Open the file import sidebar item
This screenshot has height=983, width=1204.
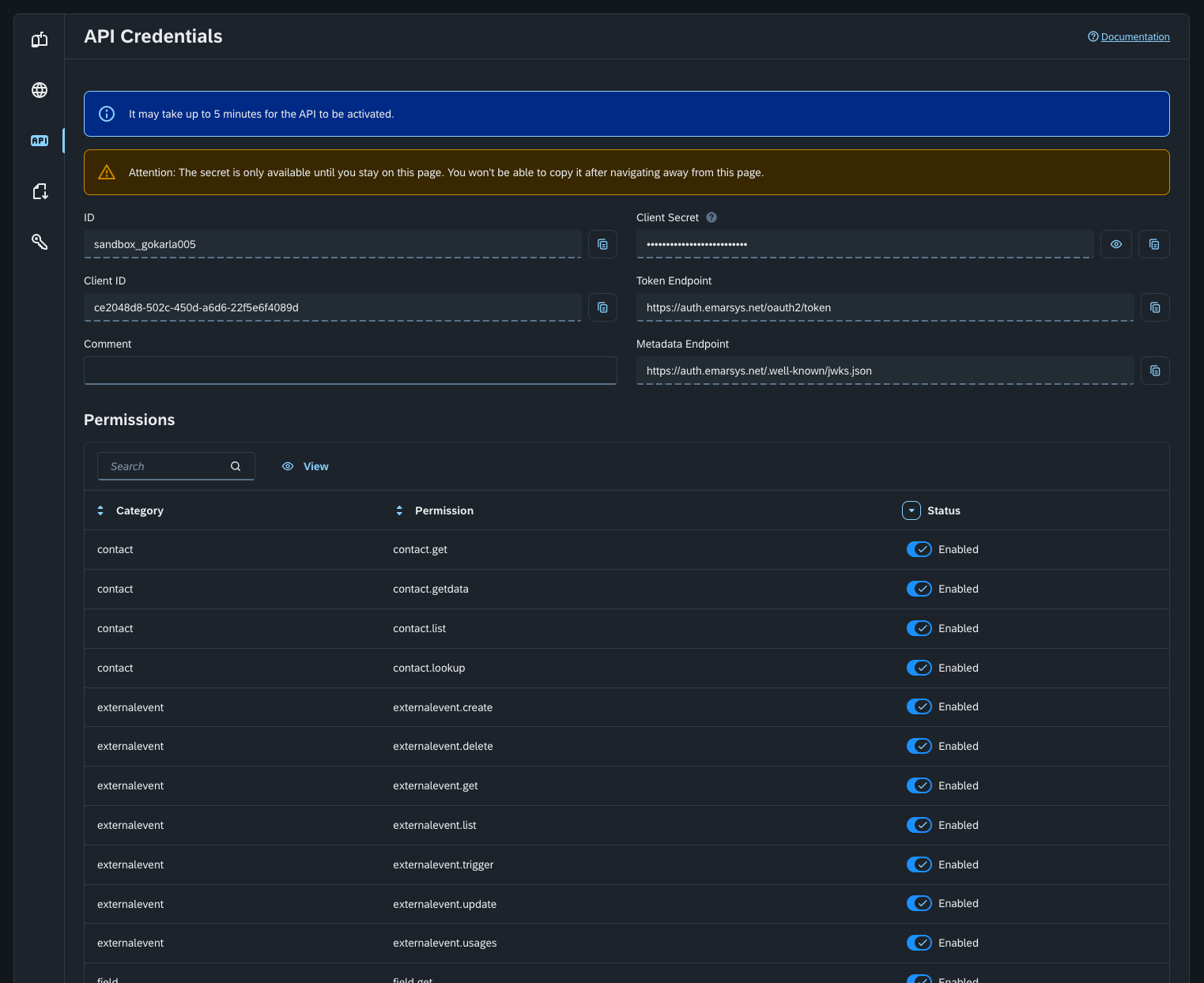40,191
